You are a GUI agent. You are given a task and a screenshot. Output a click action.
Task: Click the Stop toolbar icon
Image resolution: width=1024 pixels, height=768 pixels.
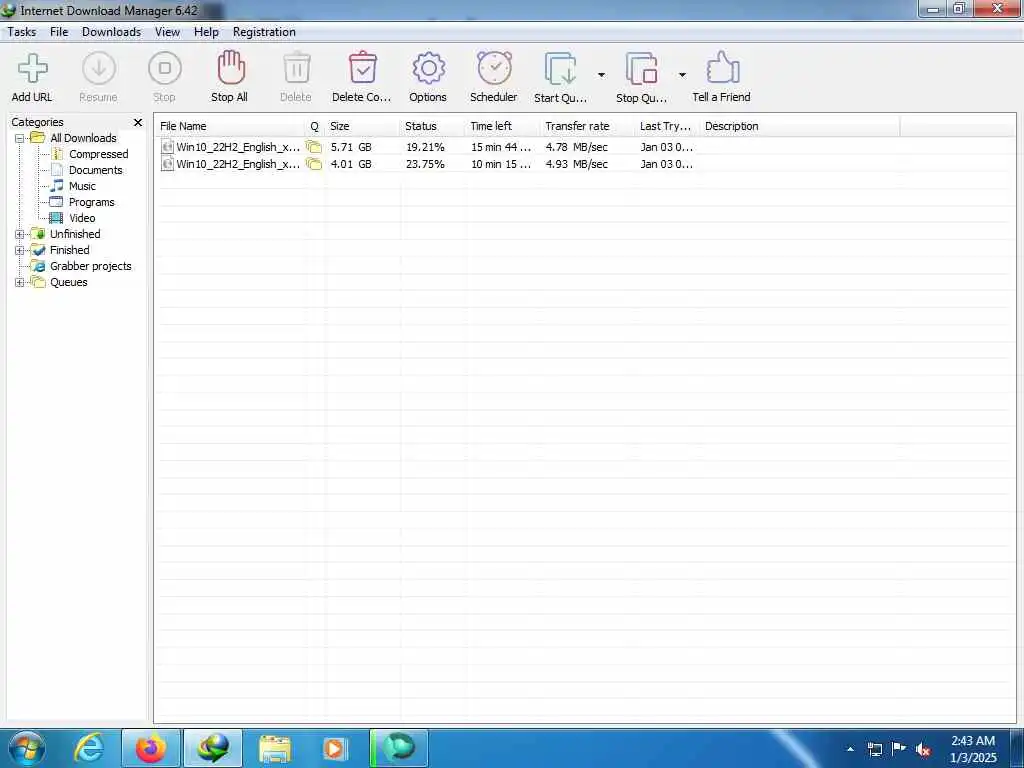[165, 69]
